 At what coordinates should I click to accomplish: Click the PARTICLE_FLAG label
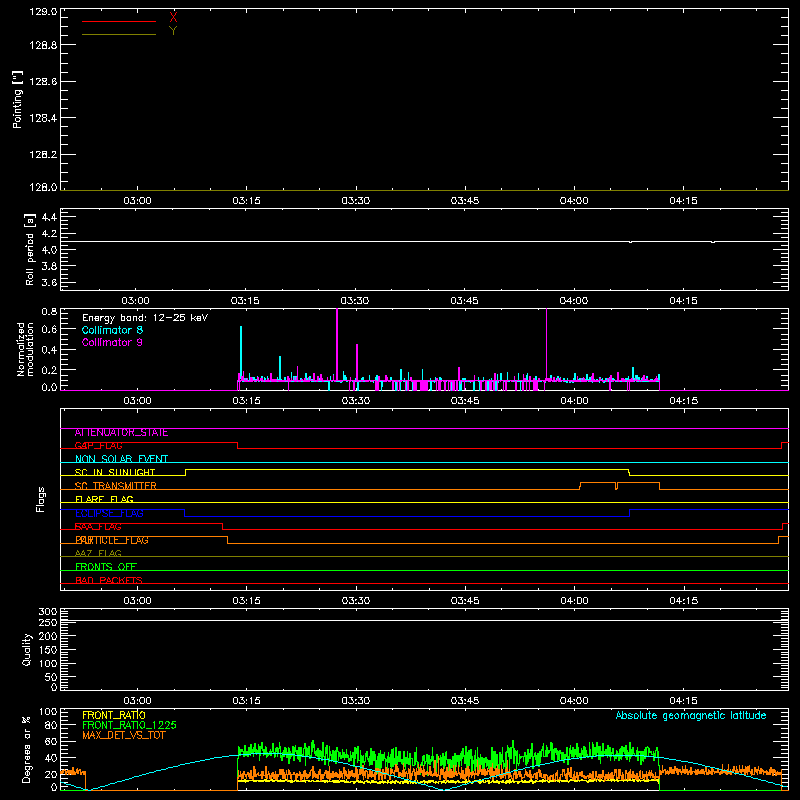coord(112,540)
